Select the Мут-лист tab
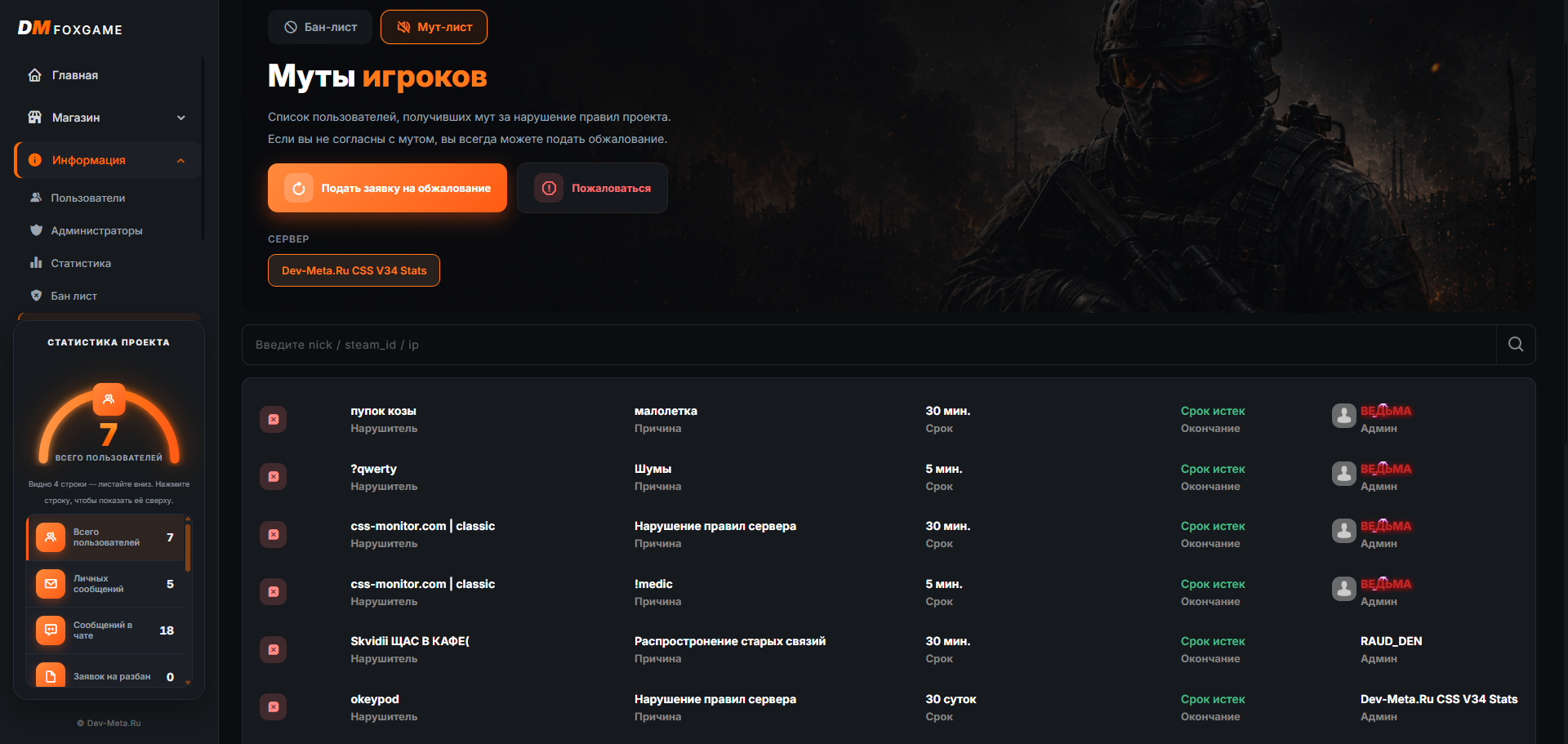The image size is (1568, 744). click(x=434, y=27)
